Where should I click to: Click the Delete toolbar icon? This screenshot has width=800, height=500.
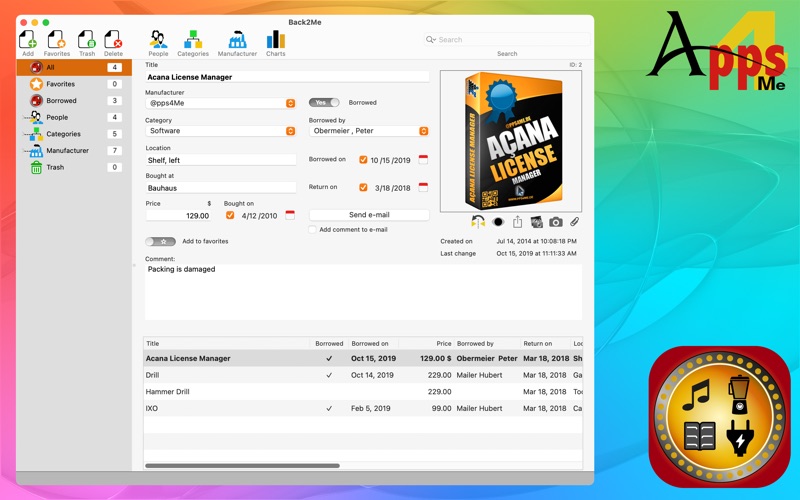click(x=113, y=40)
